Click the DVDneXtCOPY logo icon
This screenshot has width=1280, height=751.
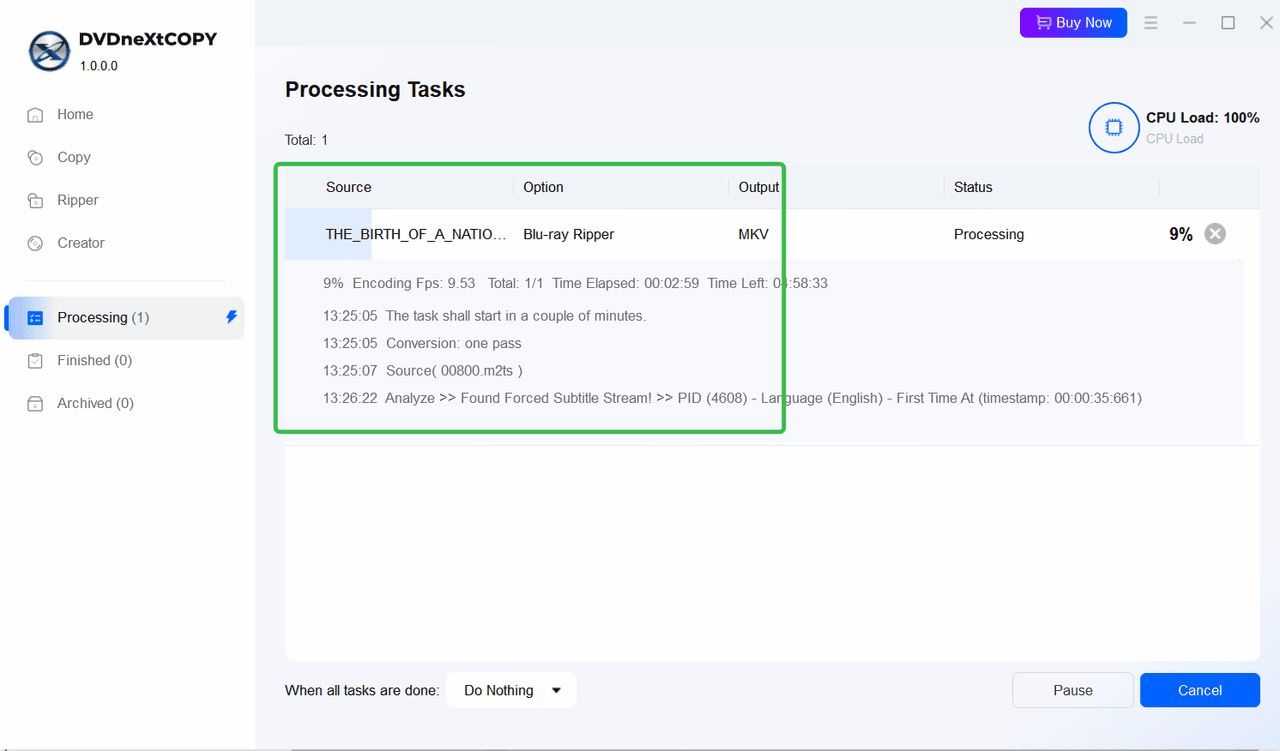(x=49, y=52)
